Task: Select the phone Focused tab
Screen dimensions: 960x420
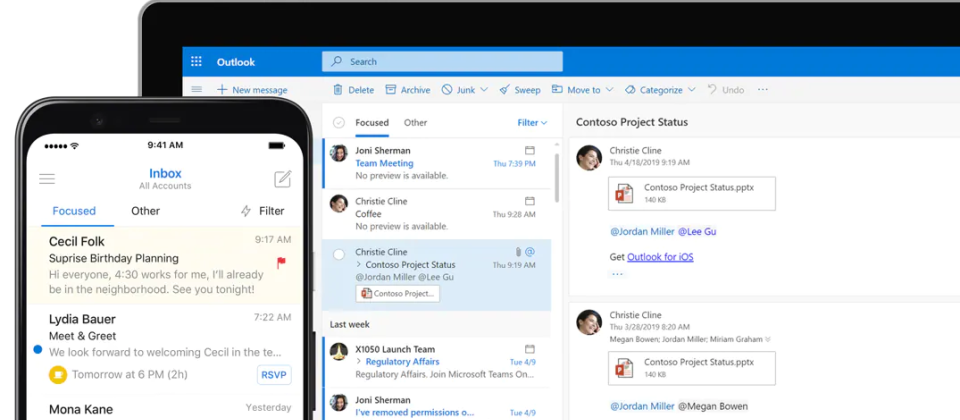Action: [x=74, y=211]
